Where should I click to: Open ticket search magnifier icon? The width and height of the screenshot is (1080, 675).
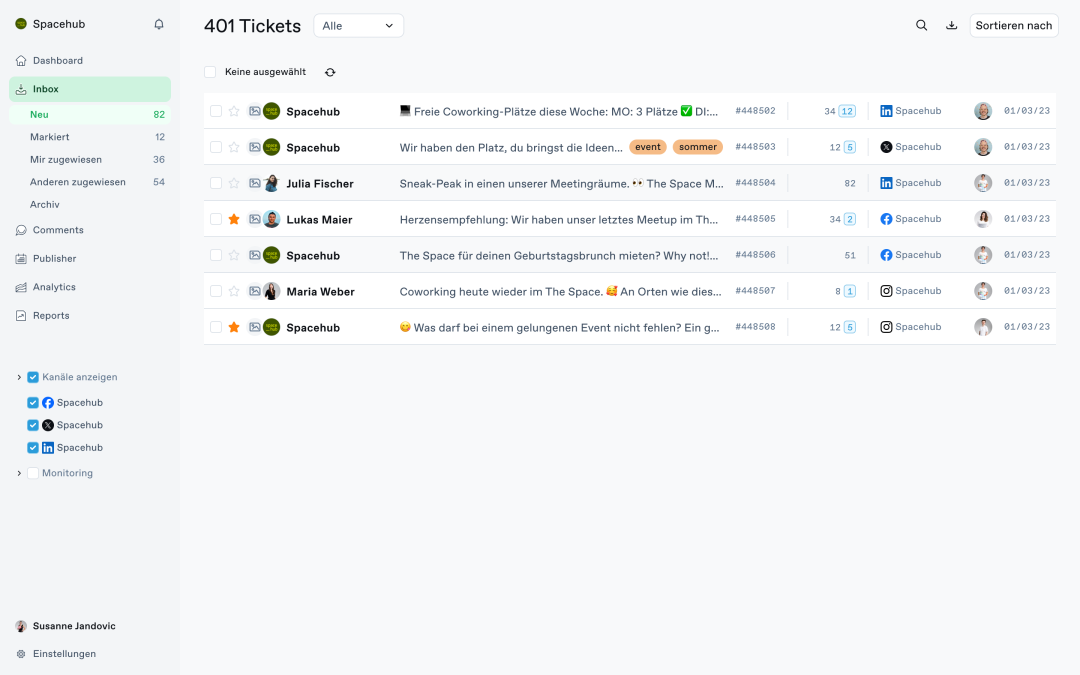tap(921, 25)
